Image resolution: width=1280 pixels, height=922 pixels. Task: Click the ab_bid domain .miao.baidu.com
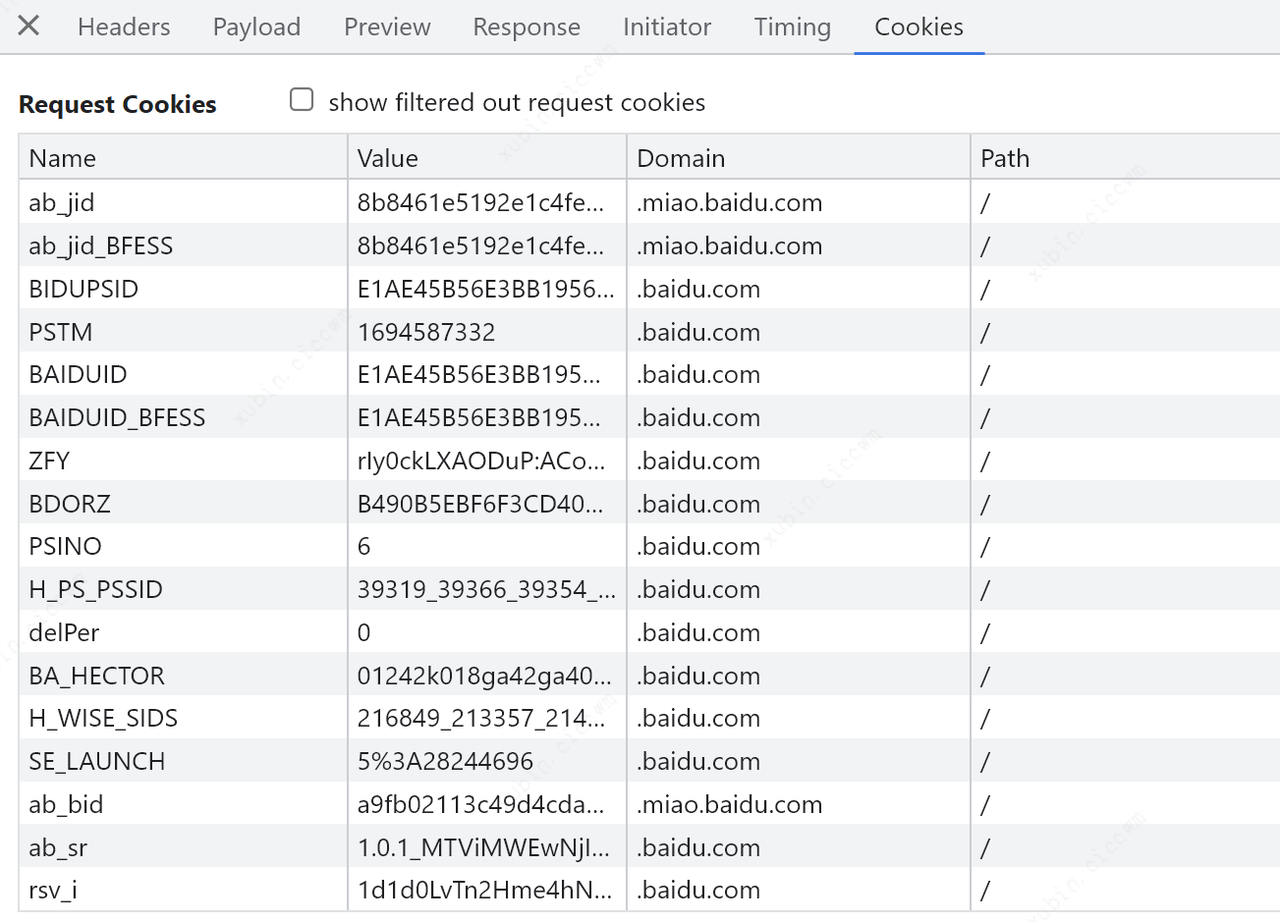coord(729,804)
